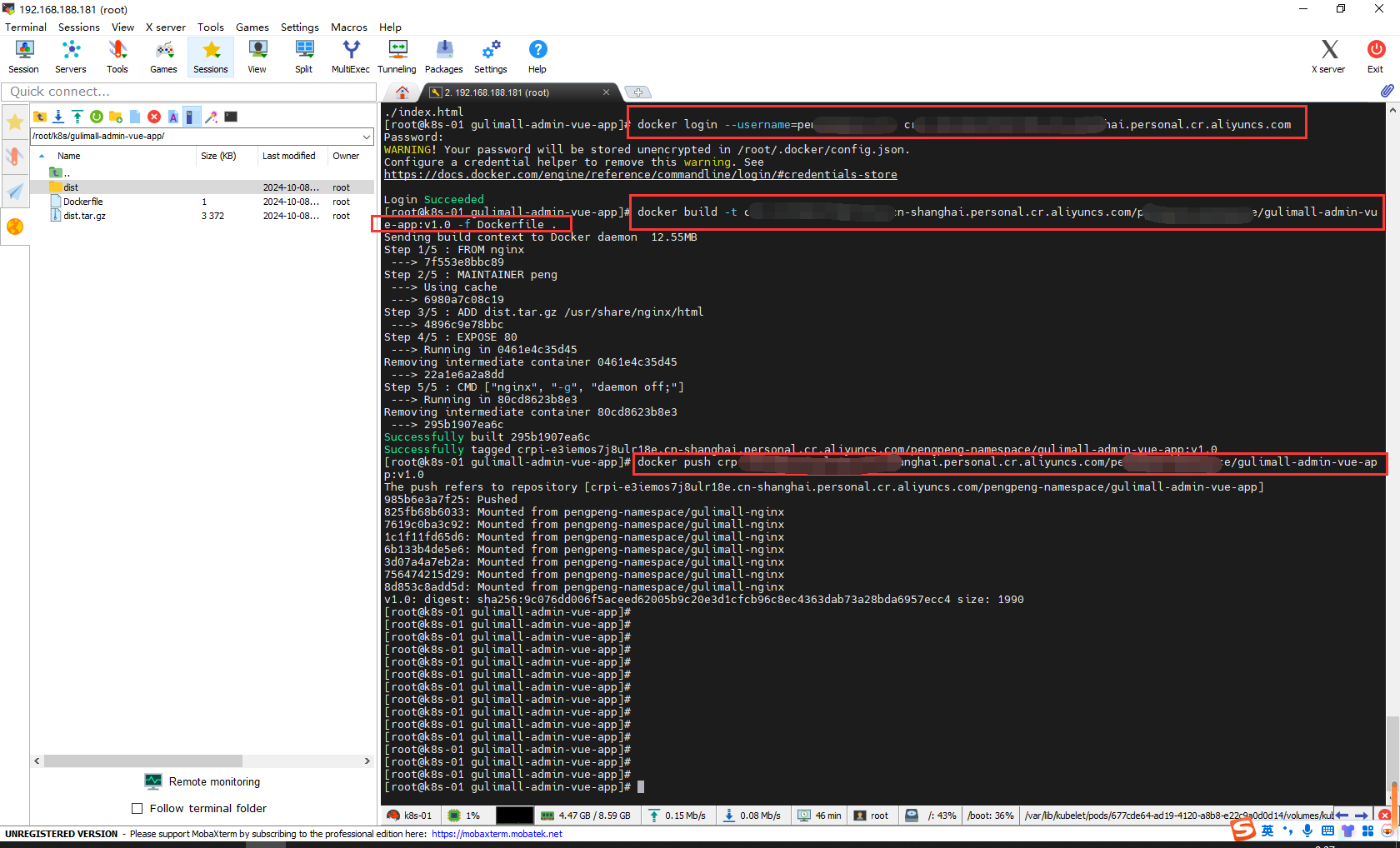This screenshot has width=1400, height=848.
Task: Click the /boot: 36% disk status
Action: coord(990,816)
